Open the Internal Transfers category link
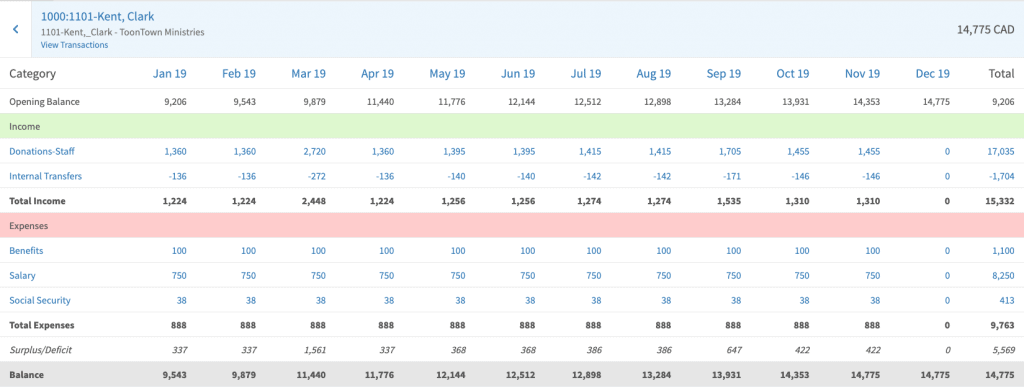The width and height of the screenshot is (1024, 388). pos(46,176)
